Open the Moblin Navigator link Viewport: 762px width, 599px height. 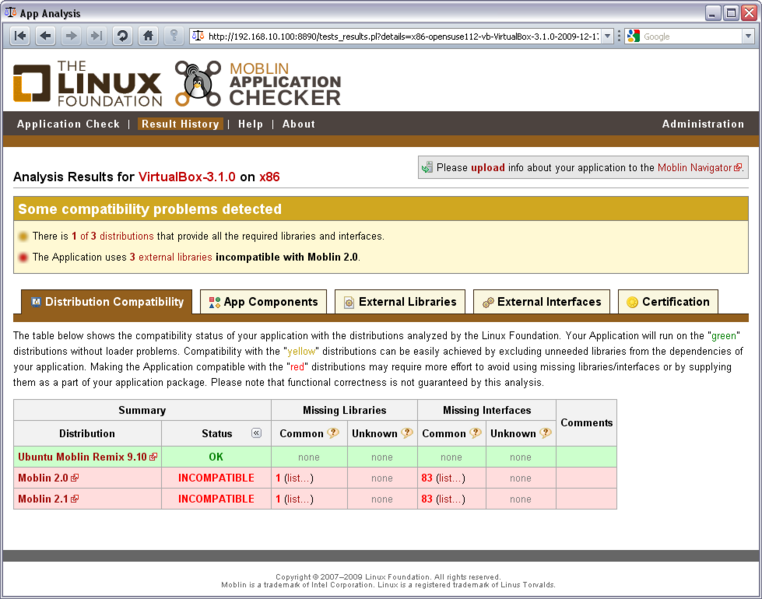point(694,168)
